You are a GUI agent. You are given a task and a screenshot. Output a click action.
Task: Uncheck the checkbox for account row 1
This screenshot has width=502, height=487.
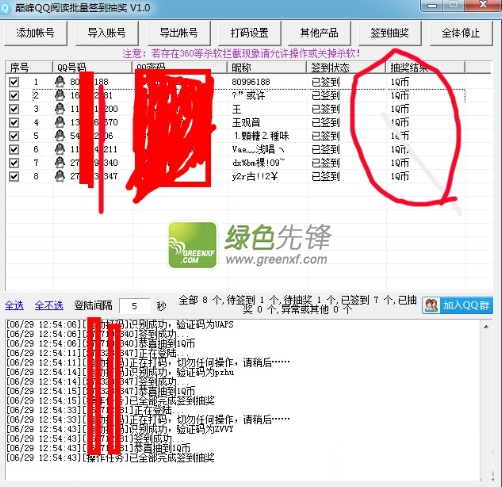(14, 82)
